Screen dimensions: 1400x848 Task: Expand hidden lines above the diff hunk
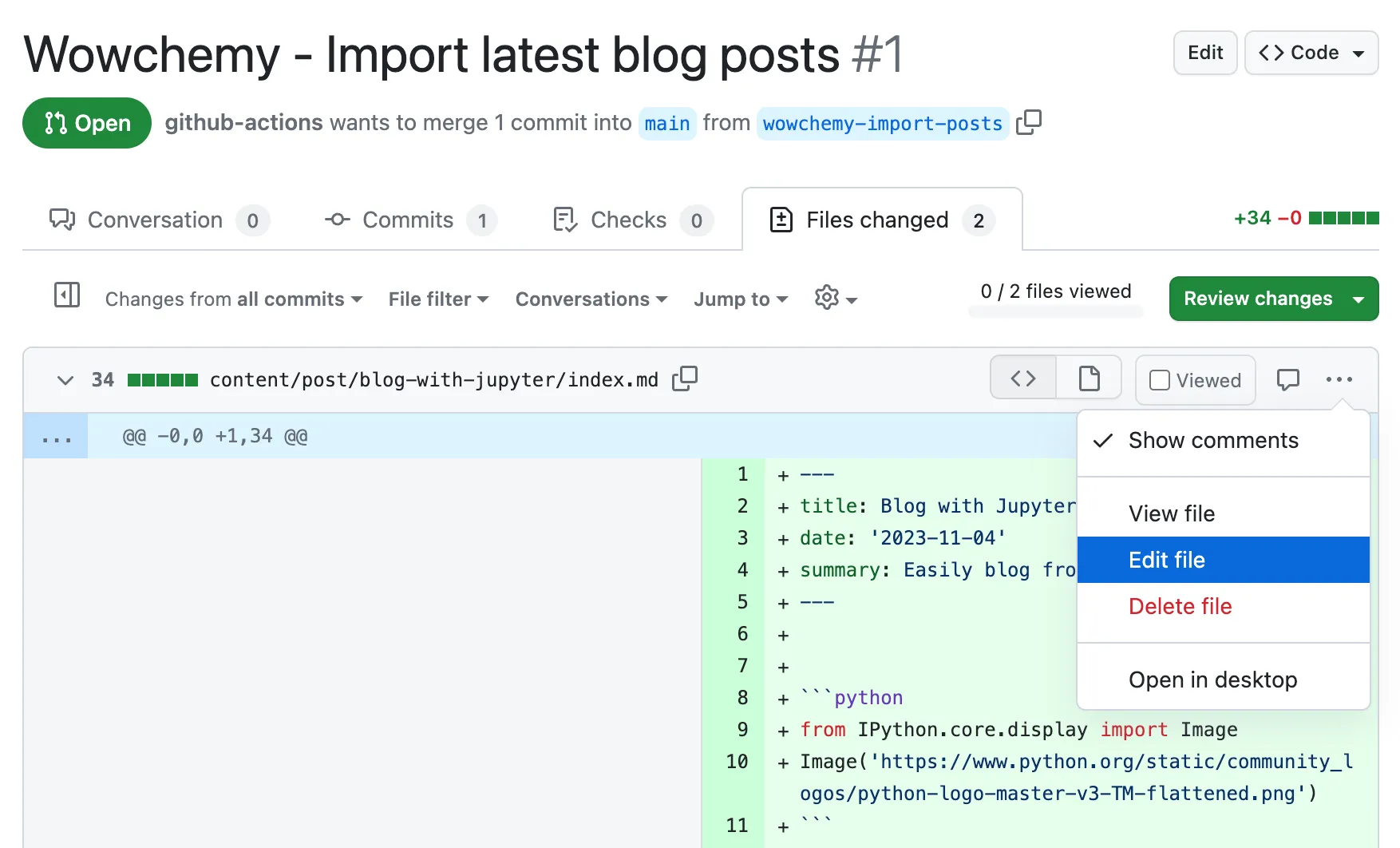(56, 437)
